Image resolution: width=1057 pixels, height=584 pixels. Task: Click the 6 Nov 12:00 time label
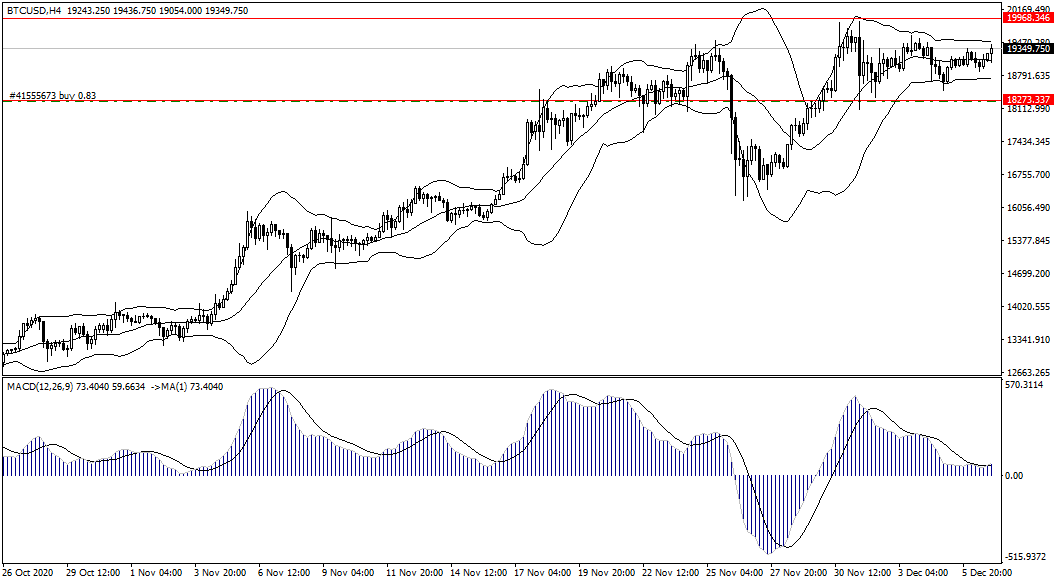point(282,573)
